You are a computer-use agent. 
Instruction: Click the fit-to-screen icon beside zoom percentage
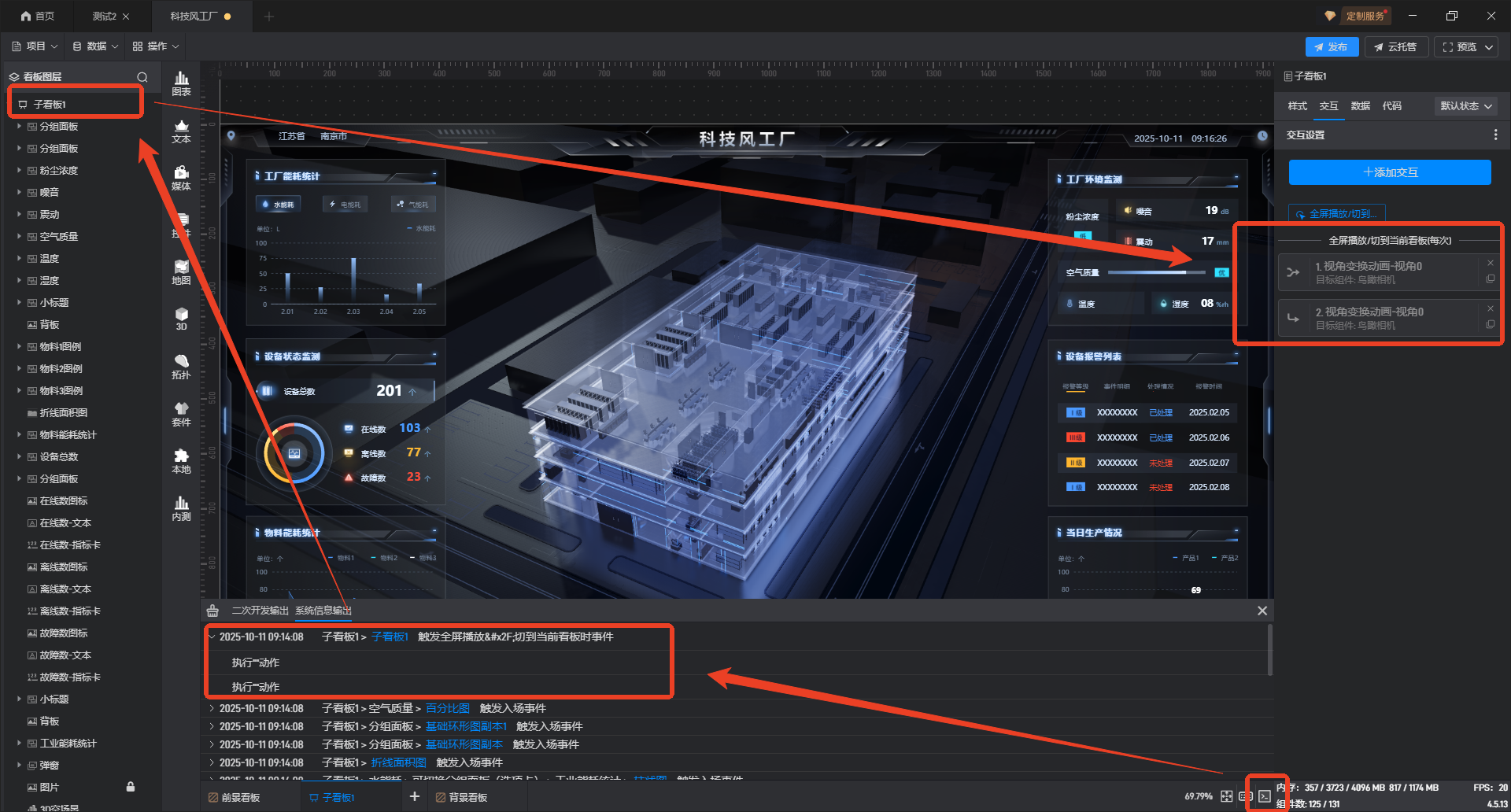tap(1226, 796)
